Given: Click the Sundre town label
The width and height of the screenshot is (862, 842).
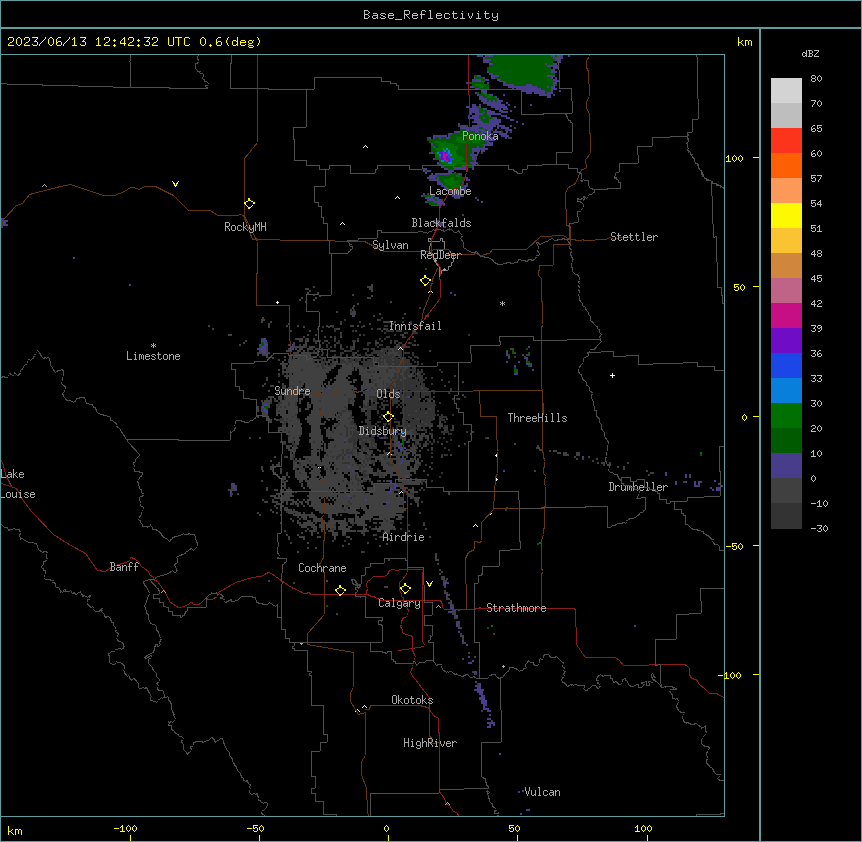Looking at the screenshot, I should [292, 391].
